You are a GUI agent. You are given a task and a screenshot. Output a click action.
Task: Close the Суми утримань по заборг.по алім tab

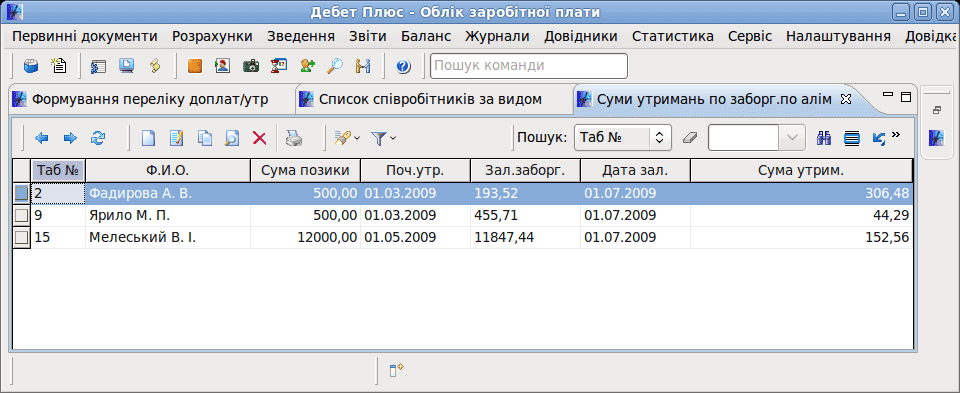tap(846, 99)
